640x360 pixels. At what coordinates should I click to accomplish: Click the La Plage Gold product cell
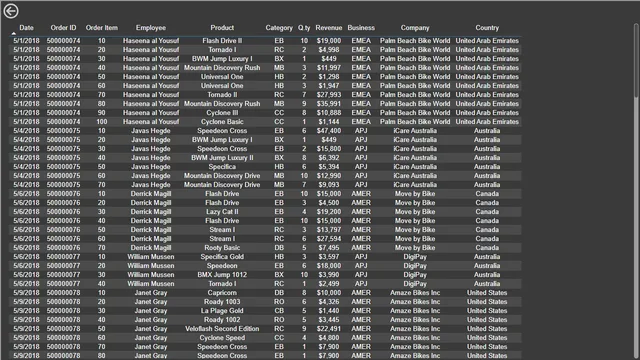pos(222,311)
